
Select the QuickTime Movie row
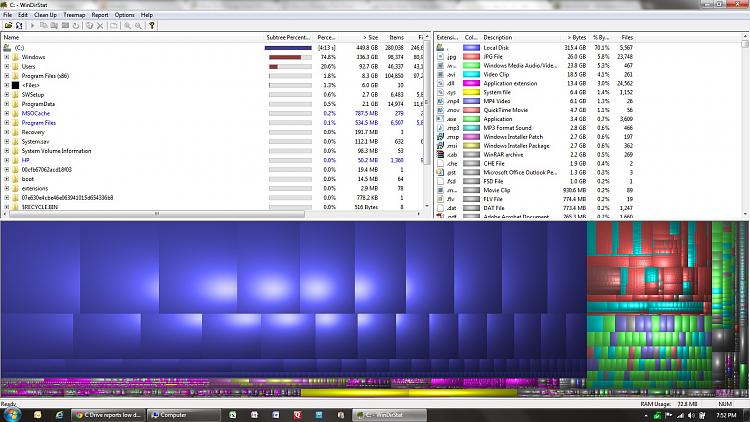pyautogui.click(x=535, y=110)
